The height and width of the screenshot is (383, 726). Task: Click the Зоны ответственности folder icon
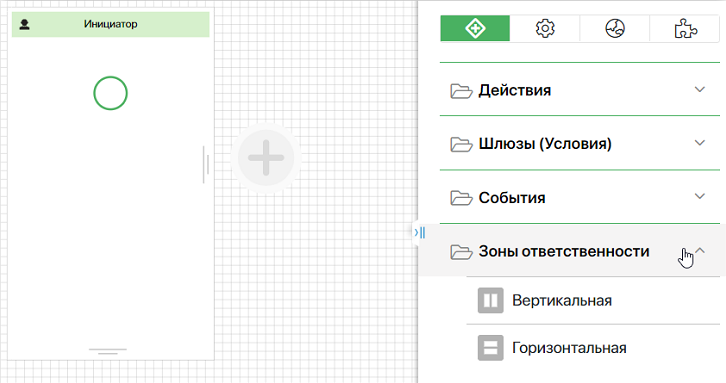pos(461,252)
